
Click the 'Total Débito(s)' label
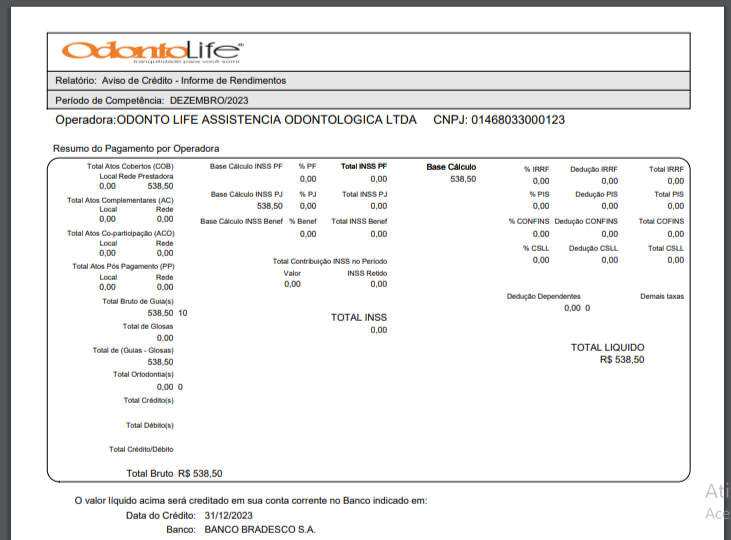coord(150,425)
